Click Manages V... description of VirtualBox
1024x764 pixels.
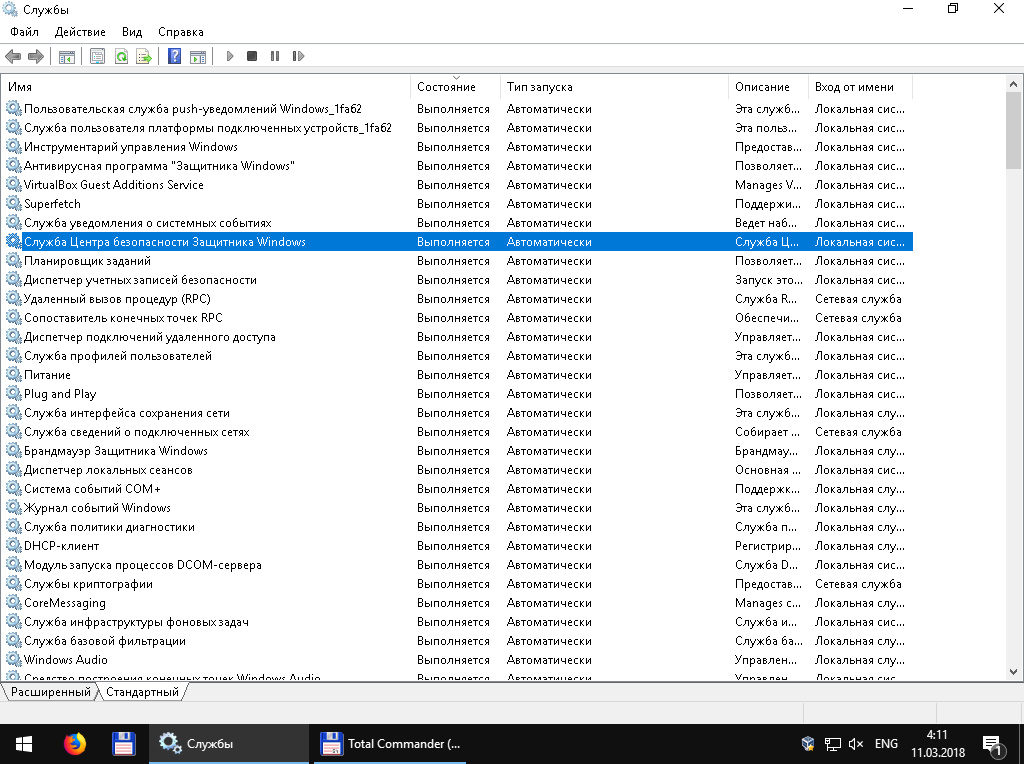point(768,185)
